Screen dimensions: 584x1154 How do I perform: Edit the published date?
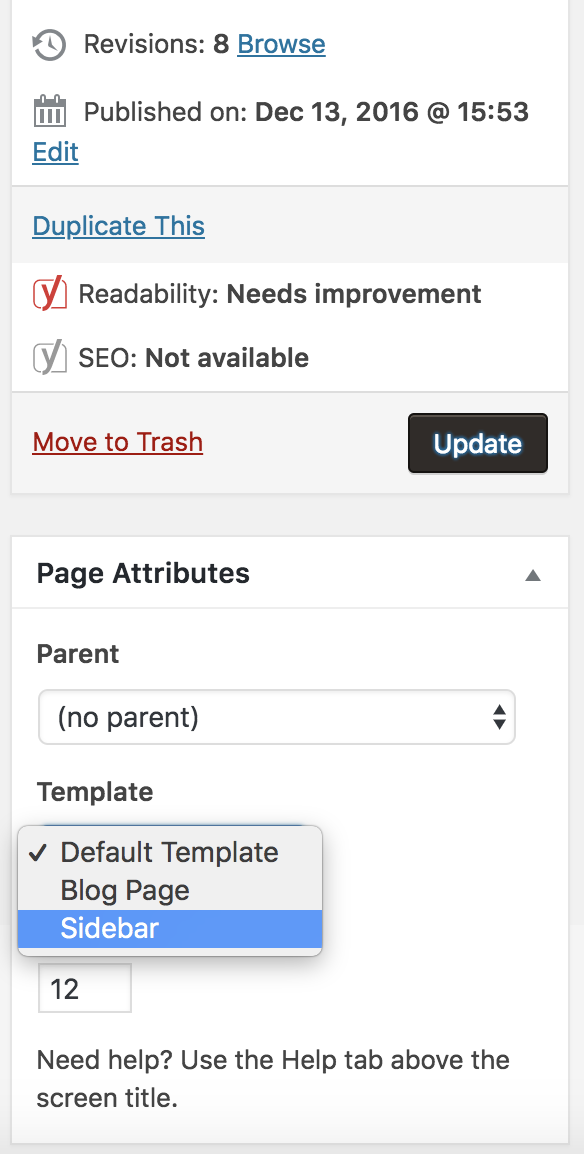click(55, 152)
